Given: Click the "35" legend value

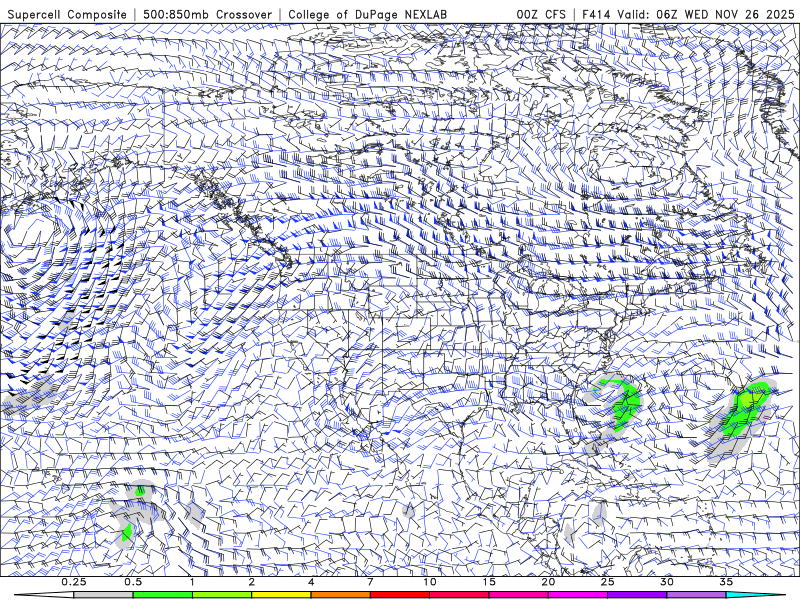Looking at the screenshot, I should click(x=726, y=582).
